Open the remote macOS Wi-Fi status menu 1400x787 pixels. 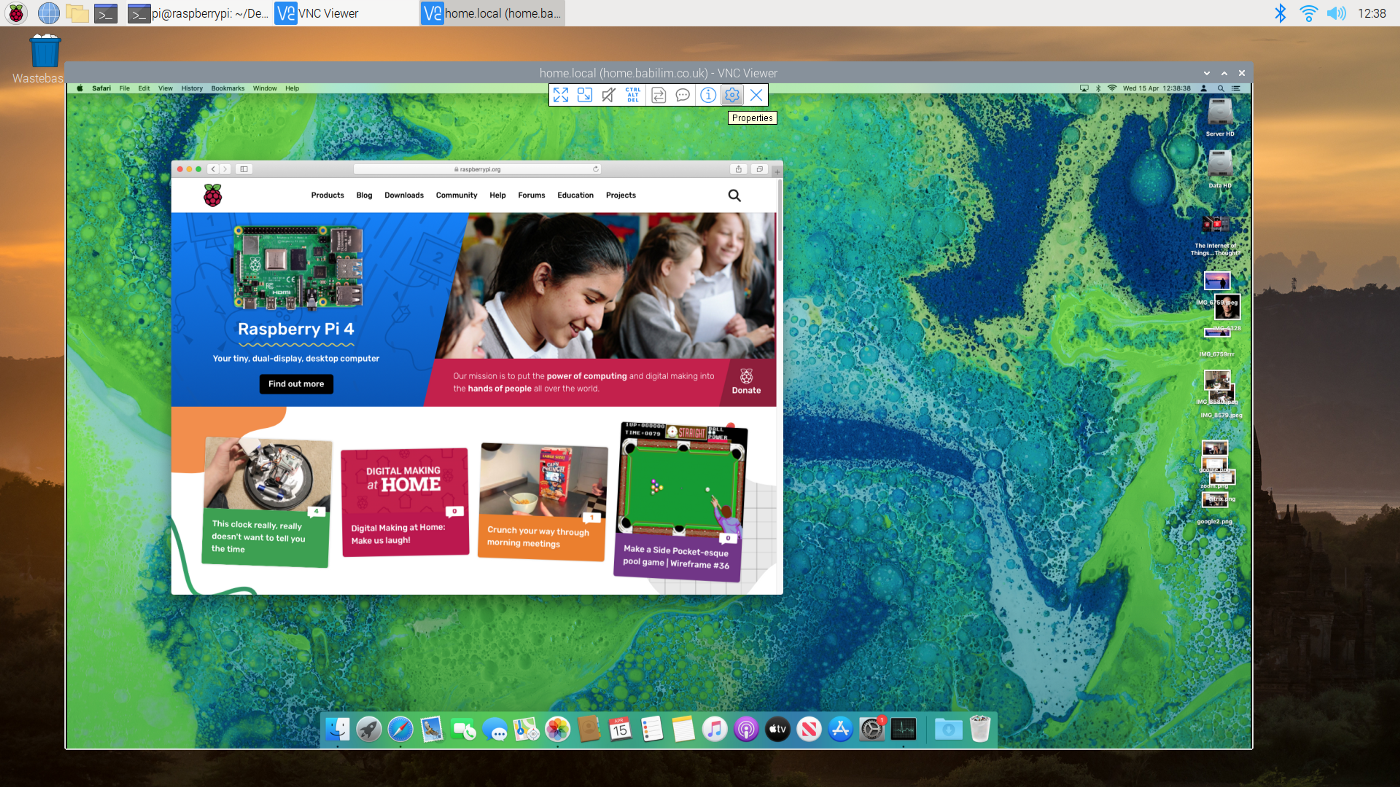coord(1112,88)
